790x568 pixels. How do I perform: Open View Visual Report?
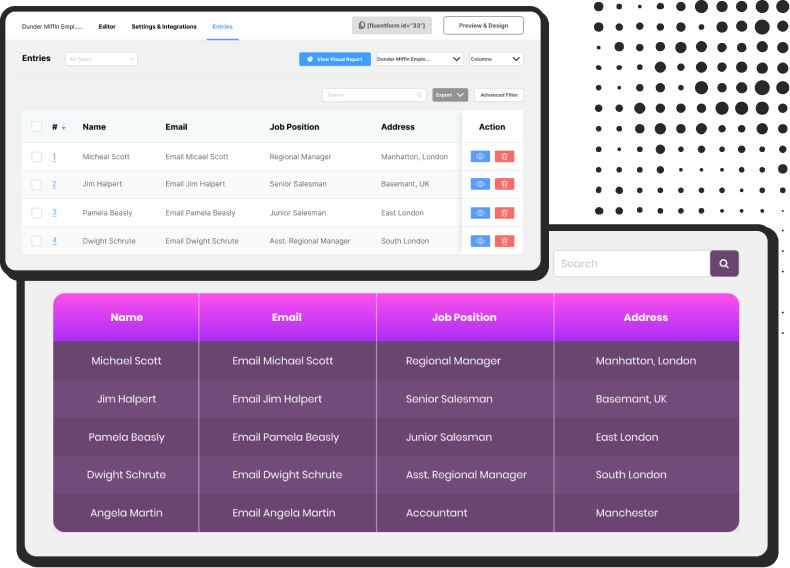click(335, 59)
